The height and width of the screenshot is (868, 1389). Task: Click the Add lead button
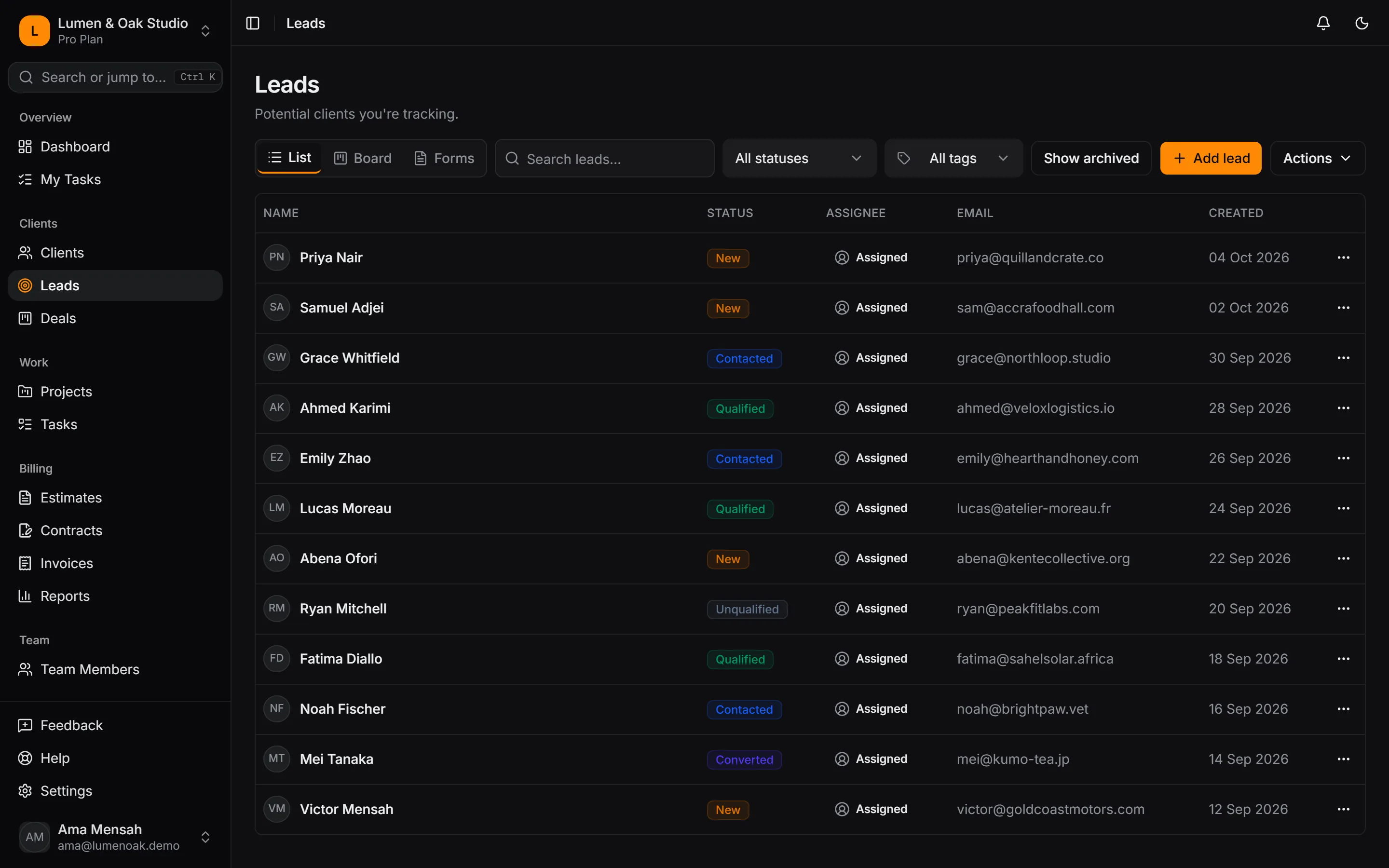coord(1211,159)
